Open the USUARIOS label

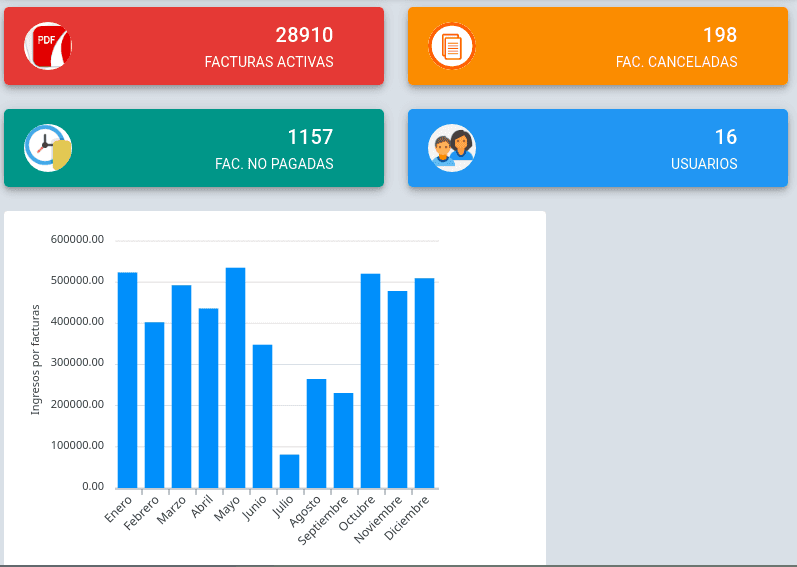tap(704, 164)
